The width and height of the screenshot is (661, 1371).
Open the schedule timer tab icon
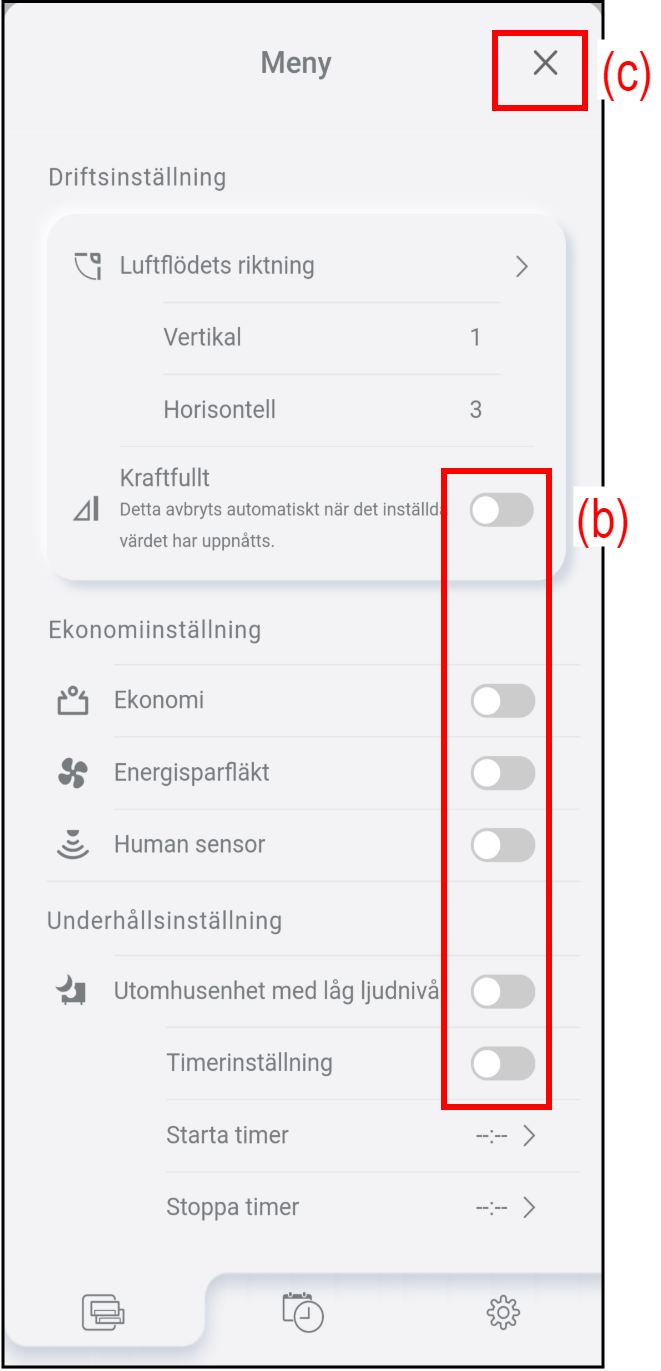(303, 1311)
